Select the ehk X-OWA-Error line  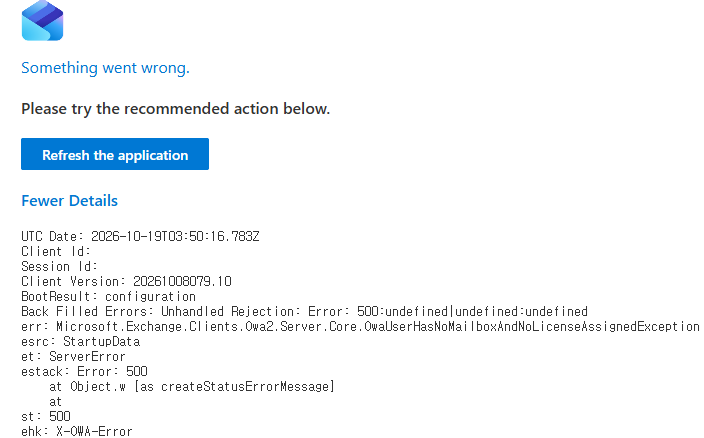[x=77, y=431]
